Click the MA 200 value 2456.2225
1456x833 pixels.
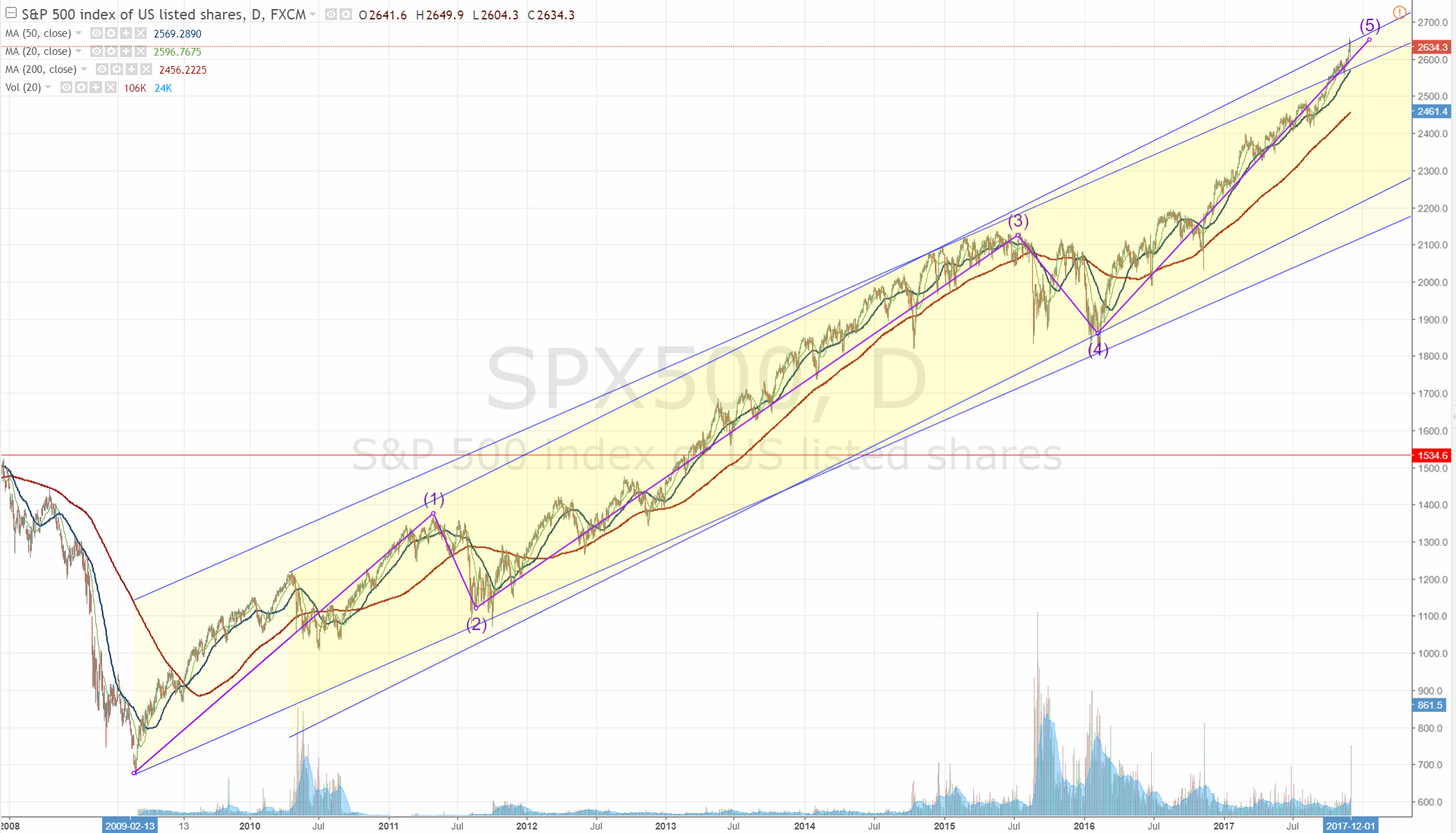pos(183,69)
